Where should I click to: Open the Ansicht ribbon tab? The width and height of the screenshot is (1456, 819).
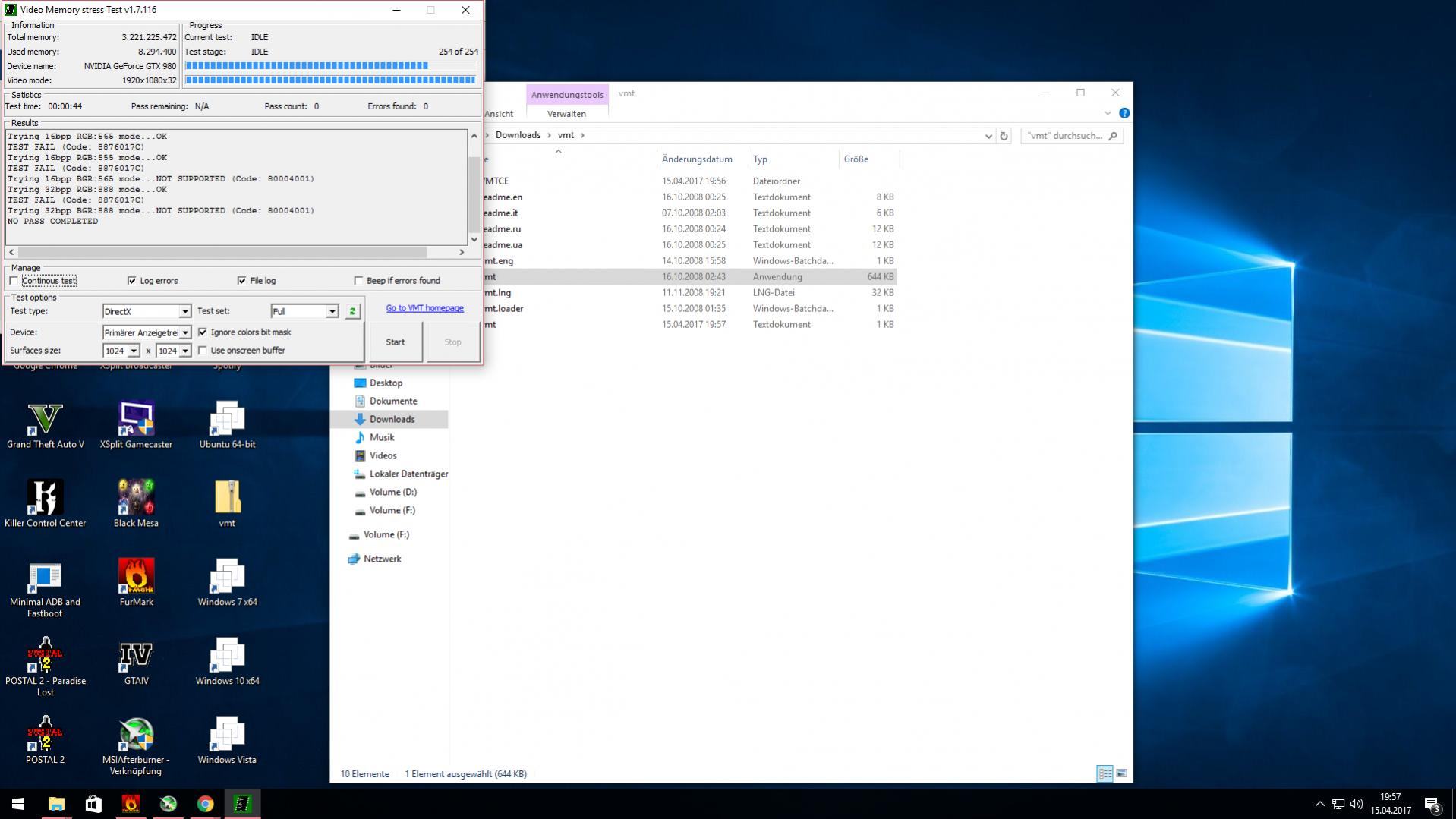coord(499,114)
